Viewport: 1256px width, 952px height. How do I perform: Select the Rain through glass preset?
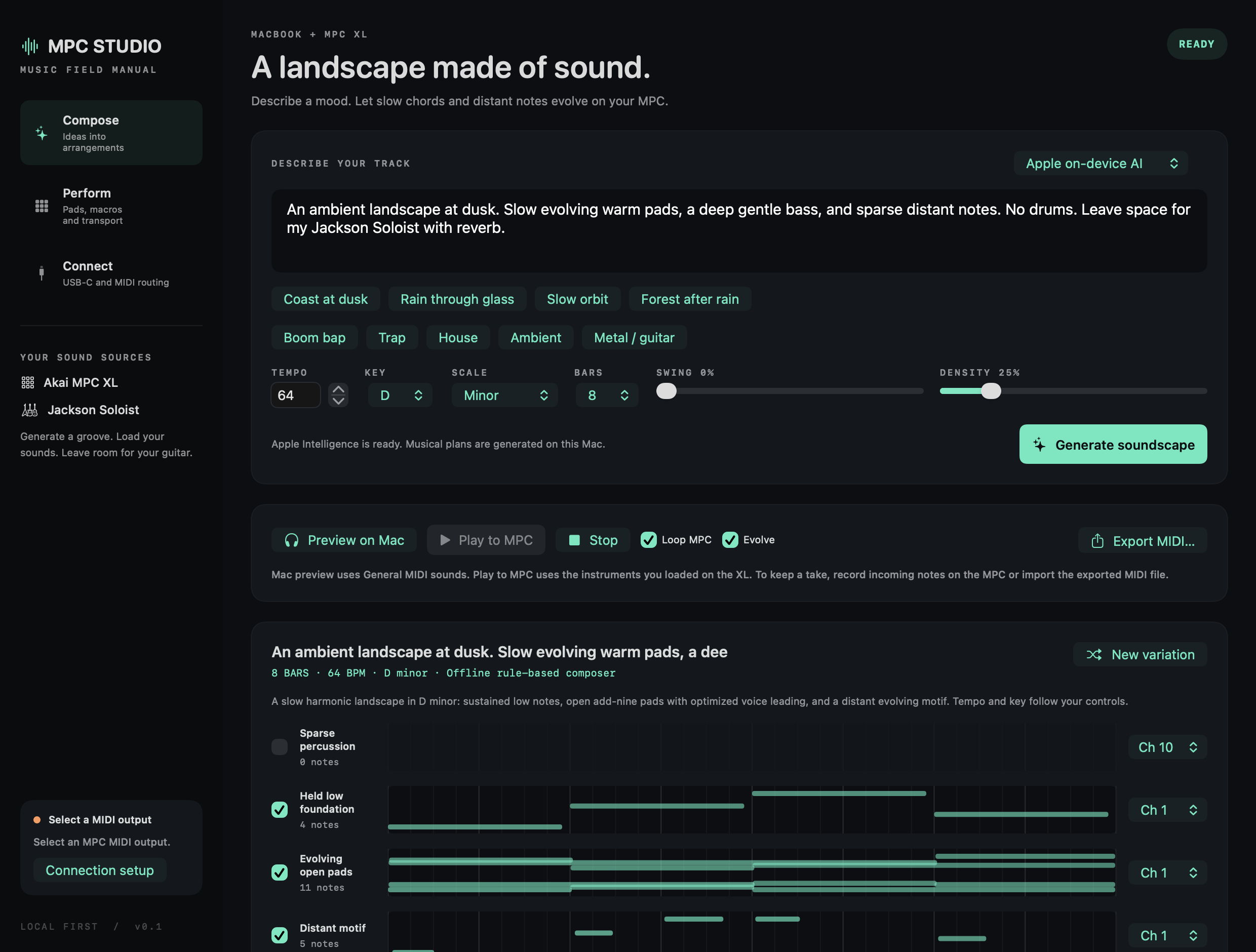[457, 299]
